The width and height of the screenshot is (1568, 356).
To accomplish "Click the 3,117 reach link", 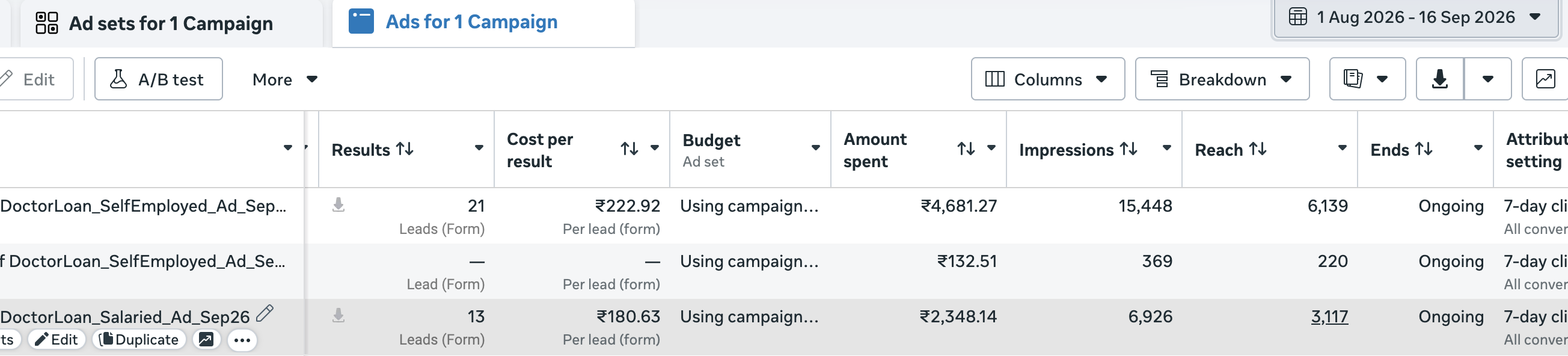I will [x=1329, y=317].
